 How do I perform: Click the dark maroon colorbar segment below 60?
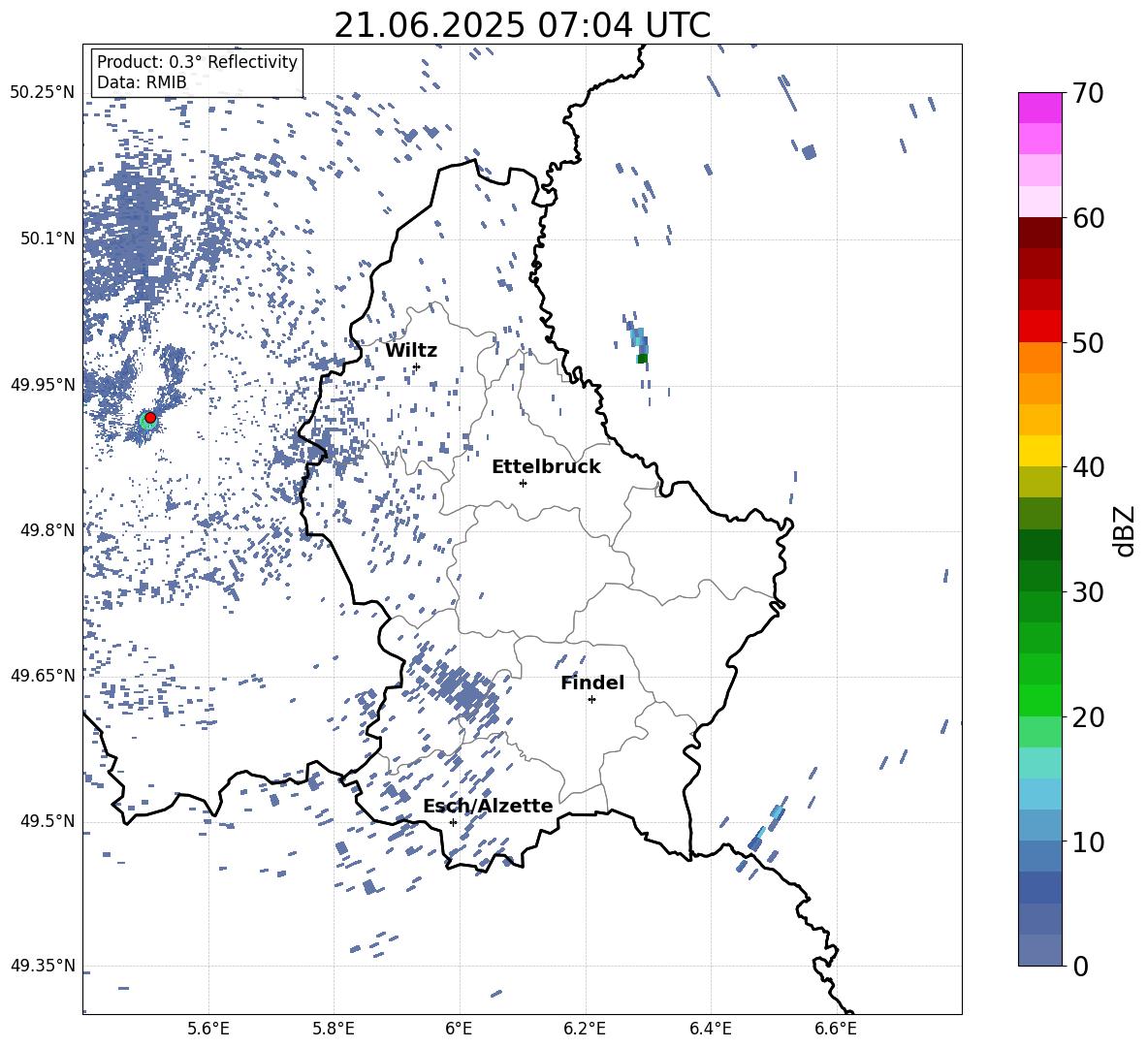pyautogui.click(x=1039, y=234)
